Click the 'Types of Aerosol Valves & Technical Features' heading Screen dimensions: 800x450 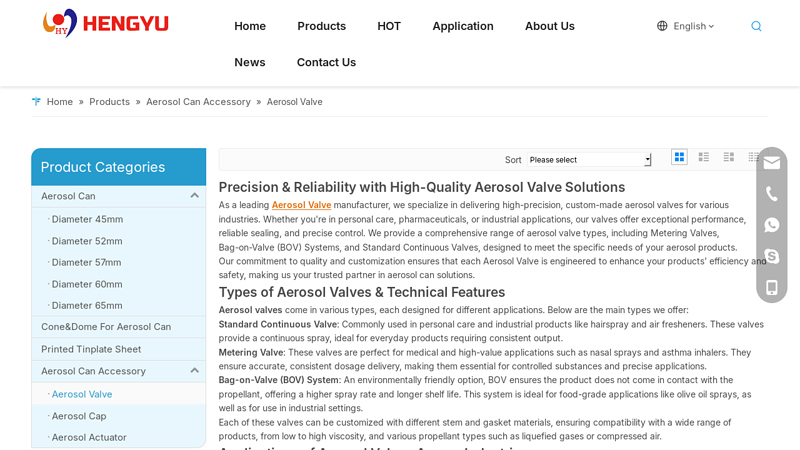point(362,292)
